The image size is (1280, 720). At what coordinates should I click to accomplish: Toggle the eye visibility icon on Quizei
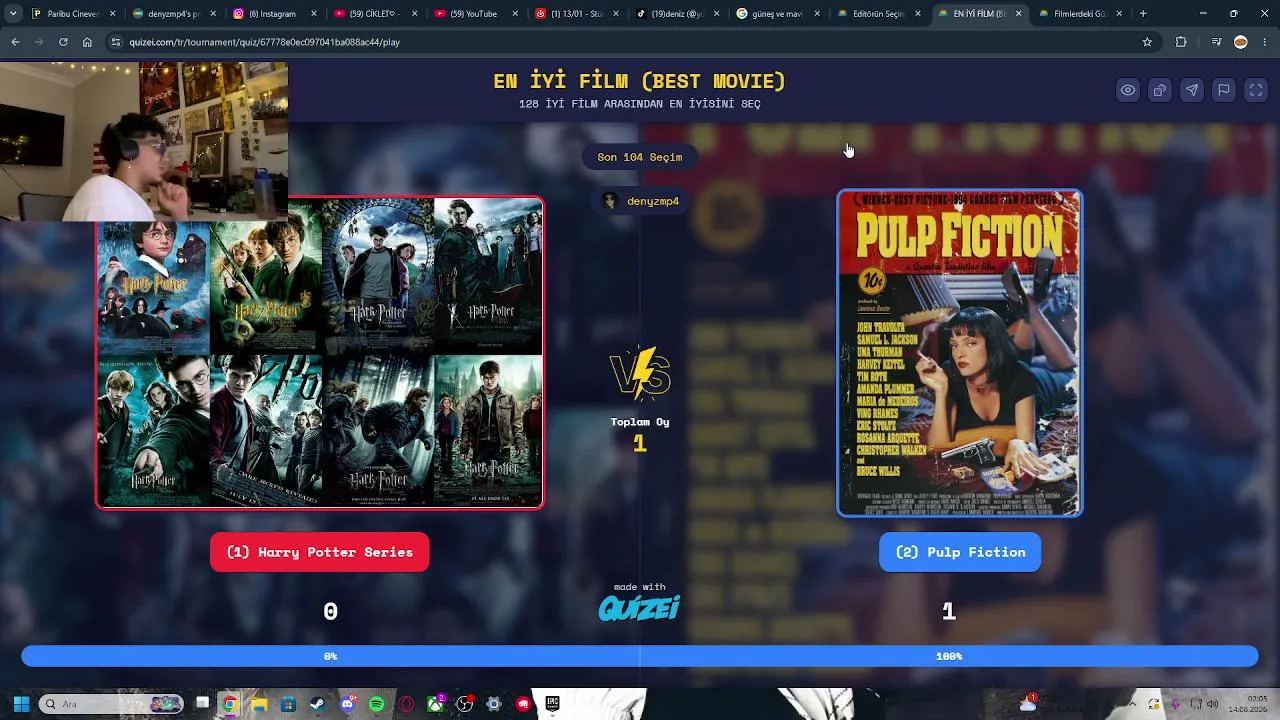pos(1128,90)
